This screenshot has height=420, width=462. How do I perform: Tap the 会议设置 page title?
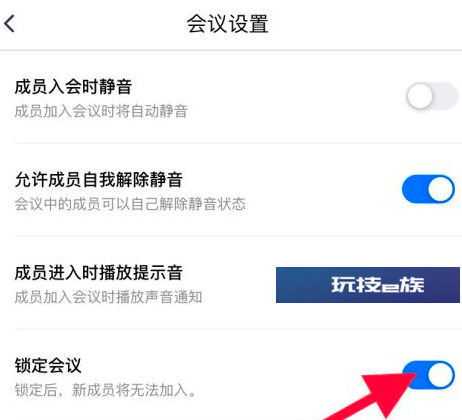[227, 24]
